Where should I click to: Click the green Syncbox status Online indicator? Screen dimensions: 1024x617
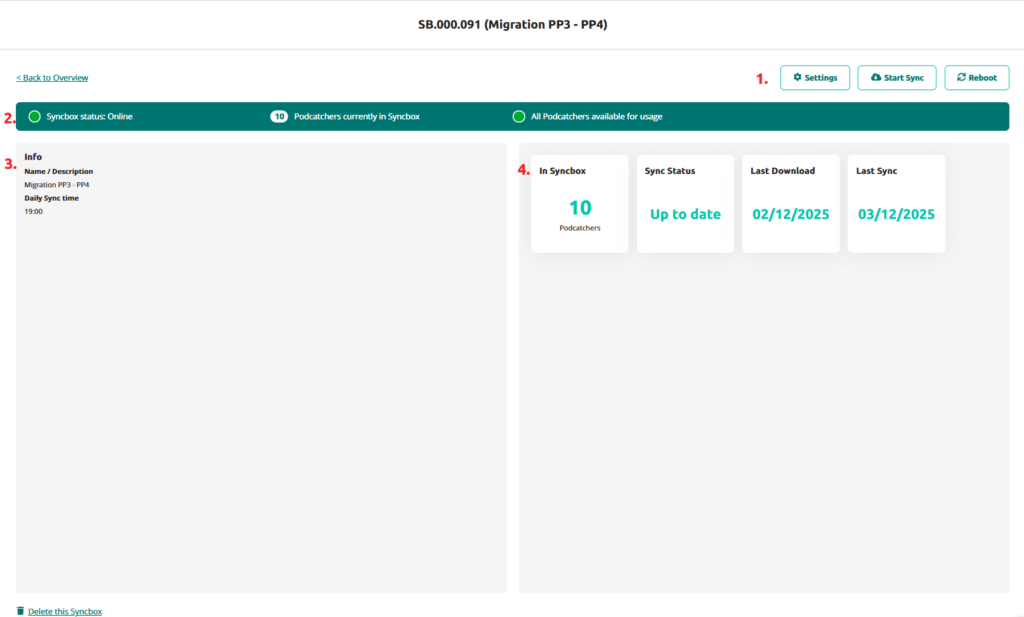tap(35, 117)
